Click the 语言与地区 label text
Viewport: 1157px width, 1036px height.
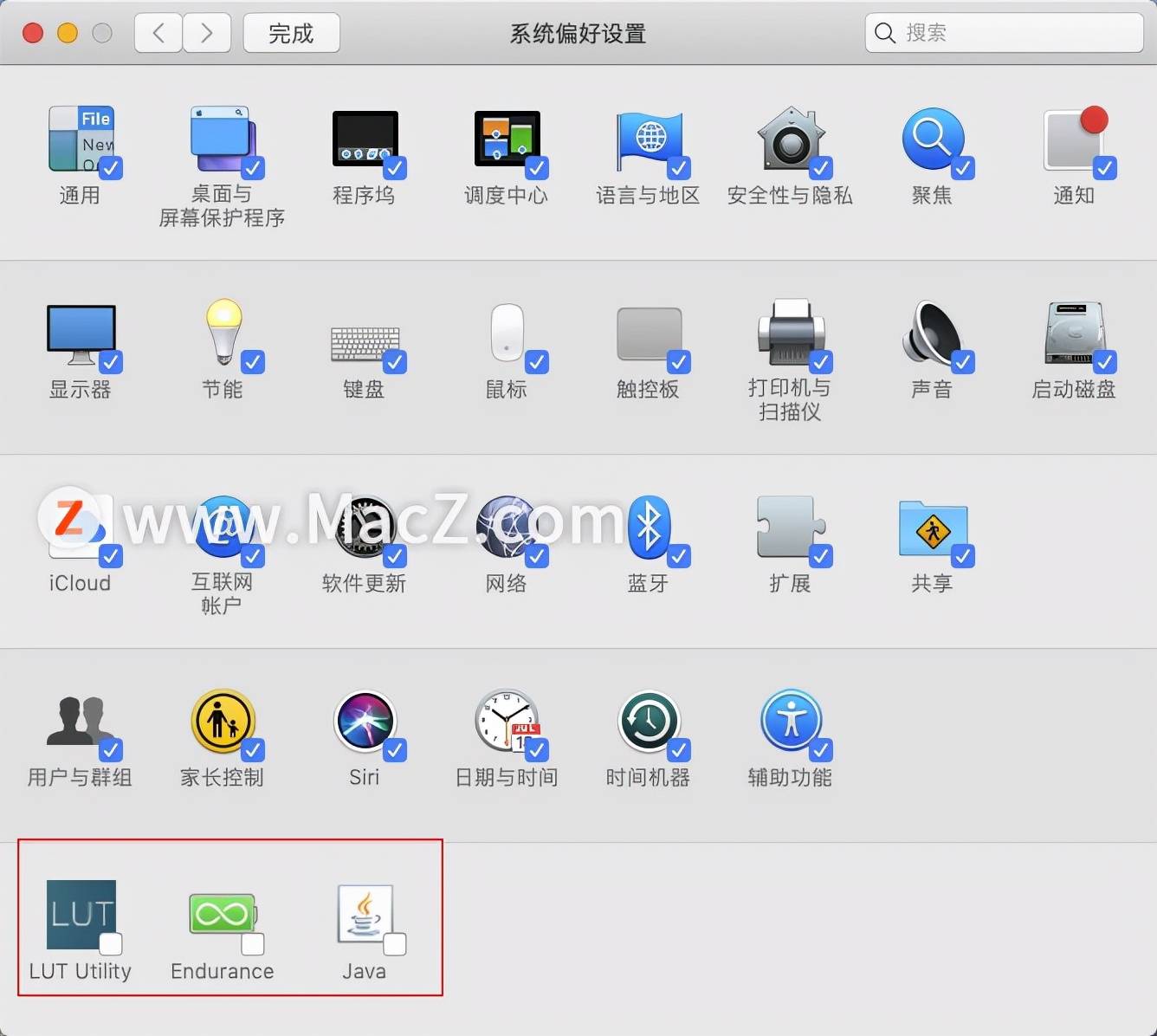(x=648, y=196)
